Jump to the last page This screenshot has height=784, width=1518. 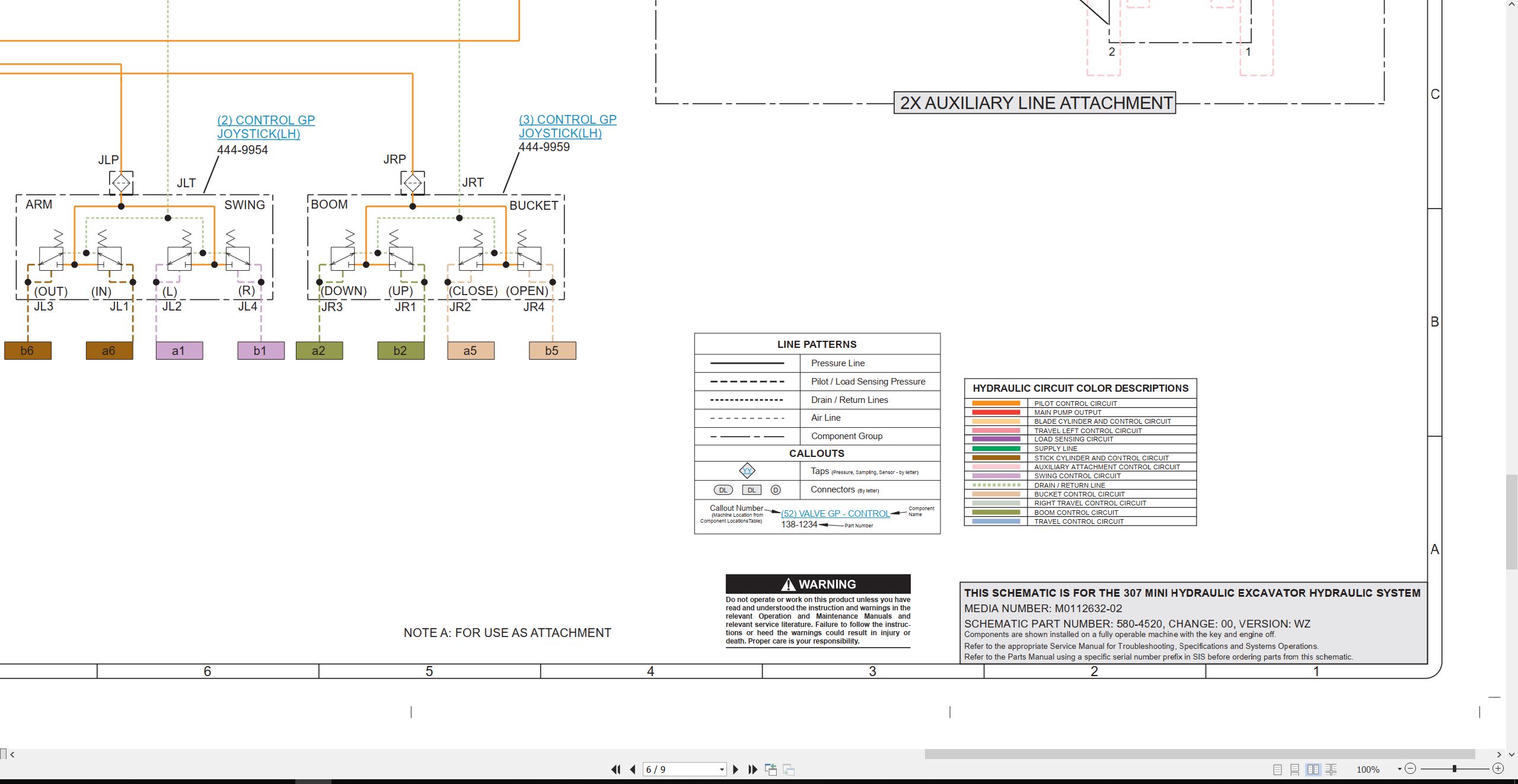click(753, 769)
